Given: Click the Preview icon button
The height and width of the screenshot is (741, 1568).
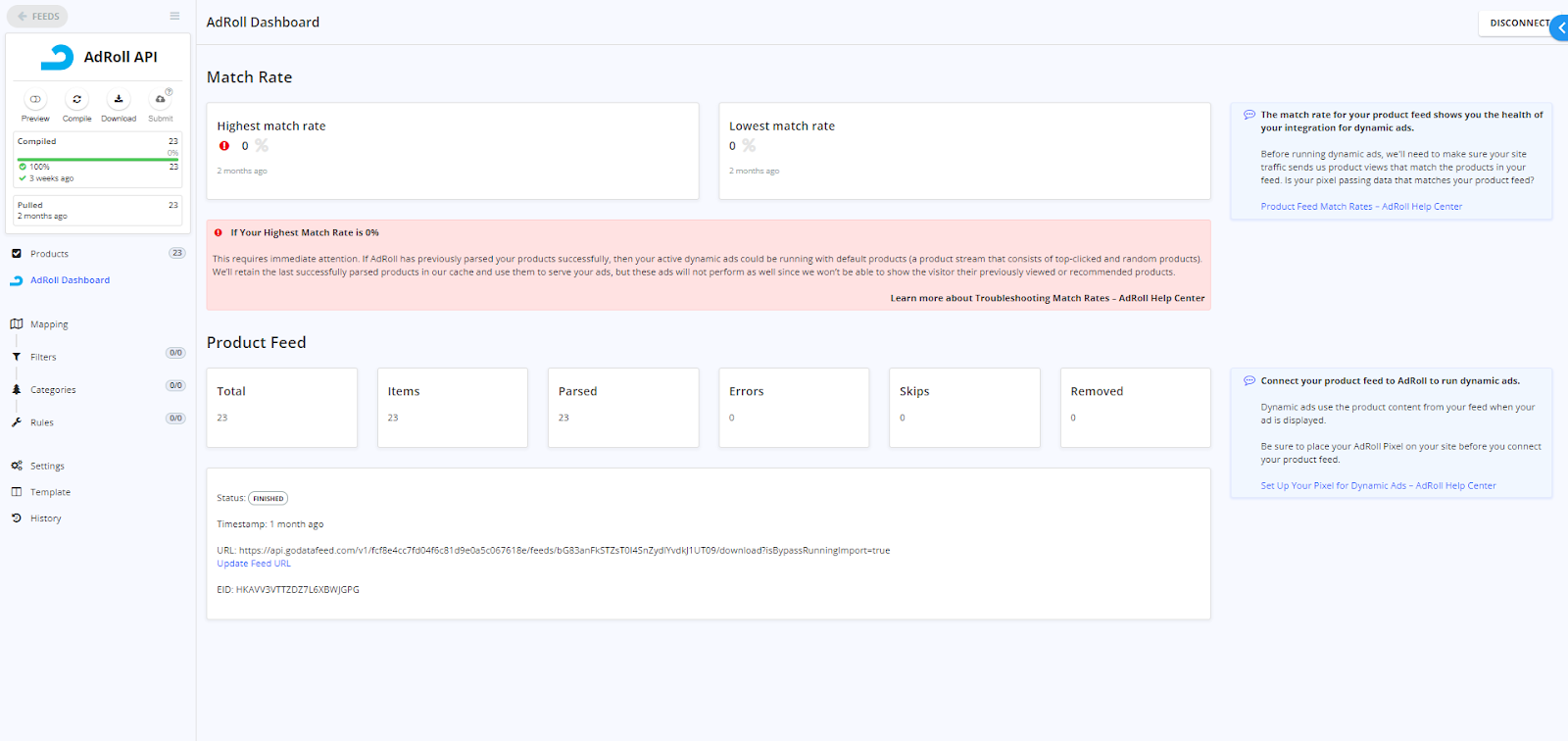Looking at the screenshot, I should pyautogui.click(x=35, y=100).
